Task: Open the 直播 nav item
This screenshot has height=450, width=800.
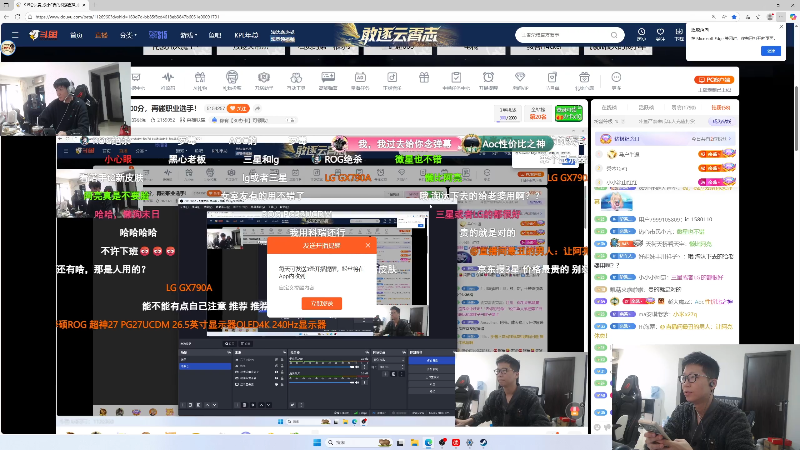Action: point(101,35)
